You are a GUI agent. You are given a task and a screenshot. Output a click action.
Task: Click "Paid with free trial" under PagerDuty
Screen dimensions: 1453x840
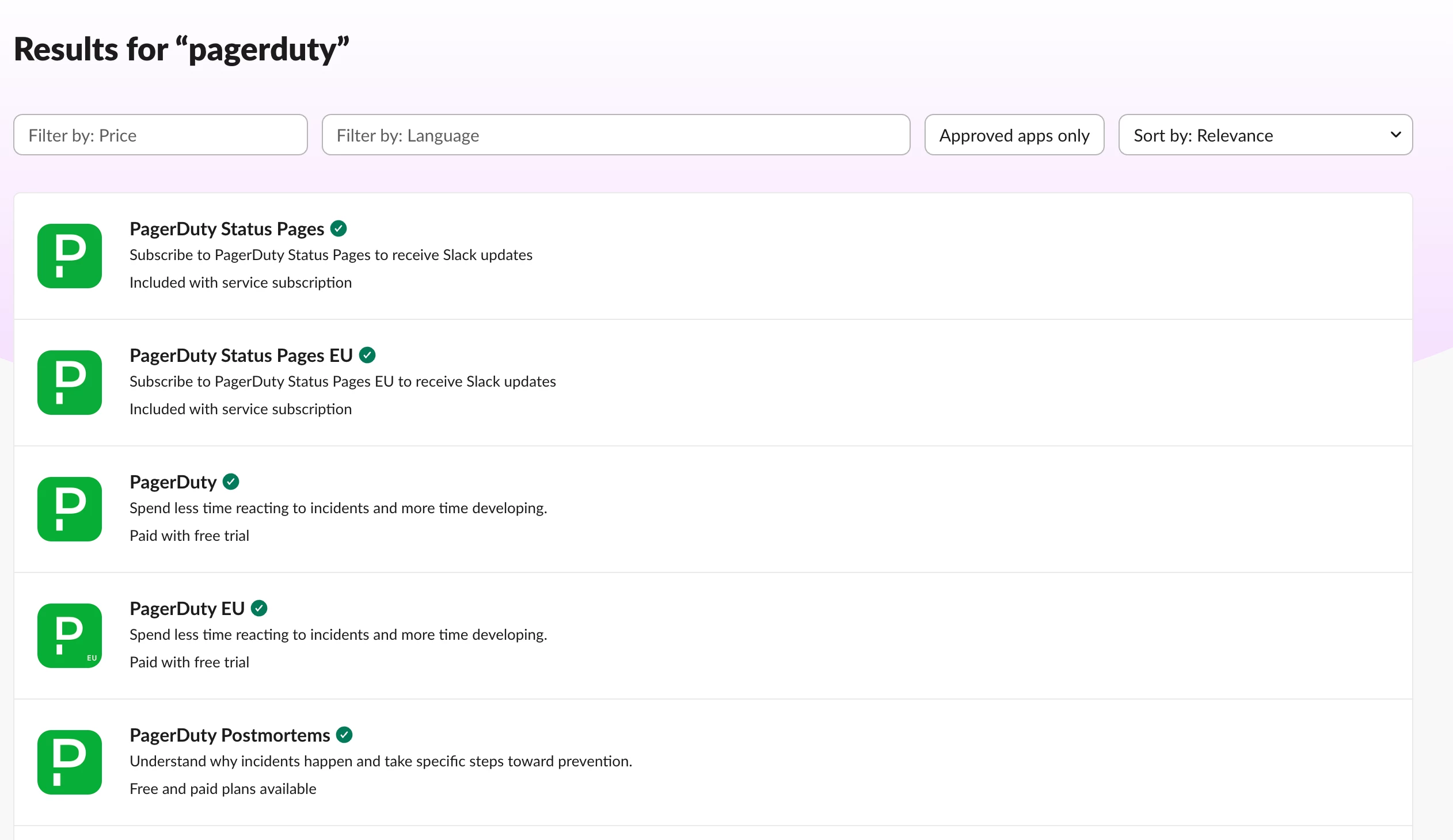coord(189,536)
